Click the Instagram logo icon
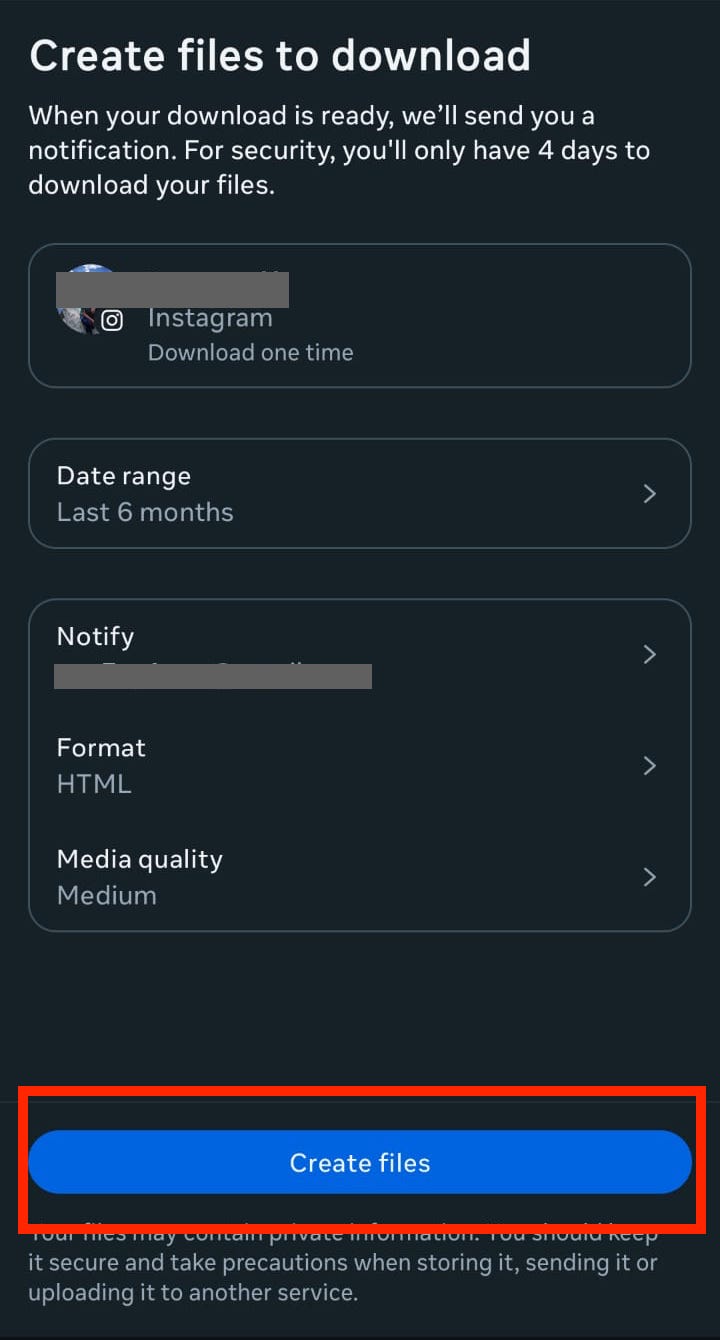720x1340 pixels. click(x=113, y=321)
